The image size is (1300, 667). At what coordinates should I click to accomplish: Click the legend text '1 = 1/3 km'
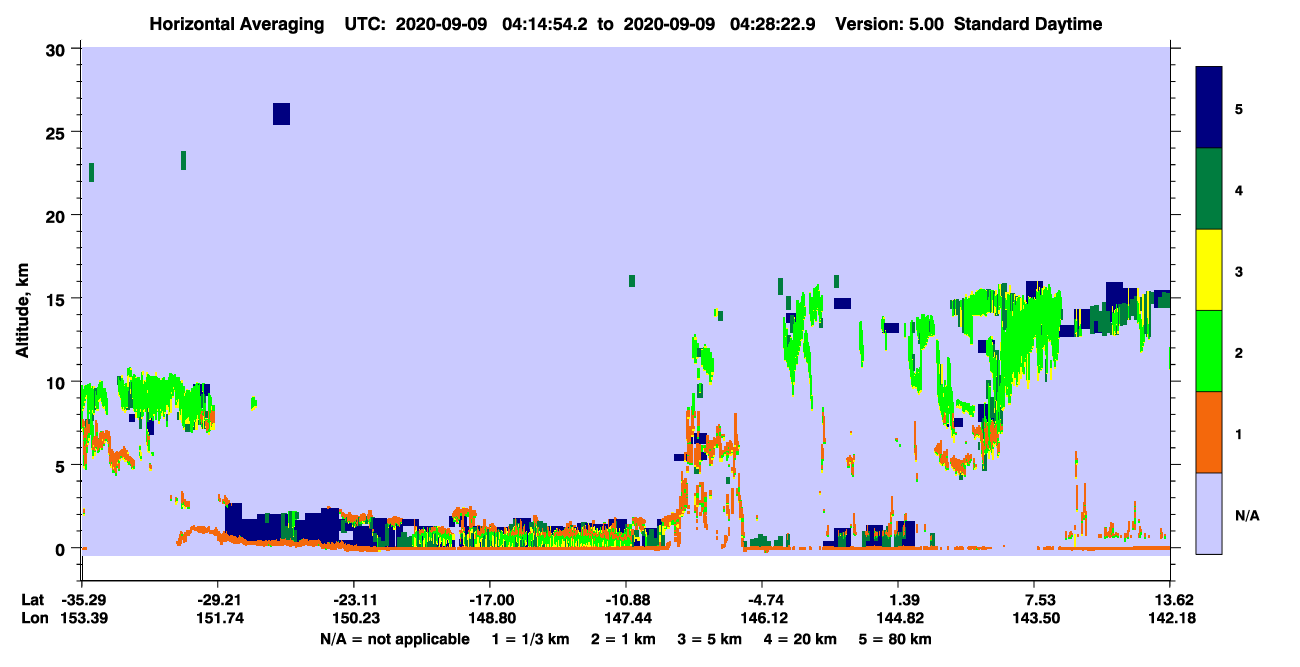point(531,639)
